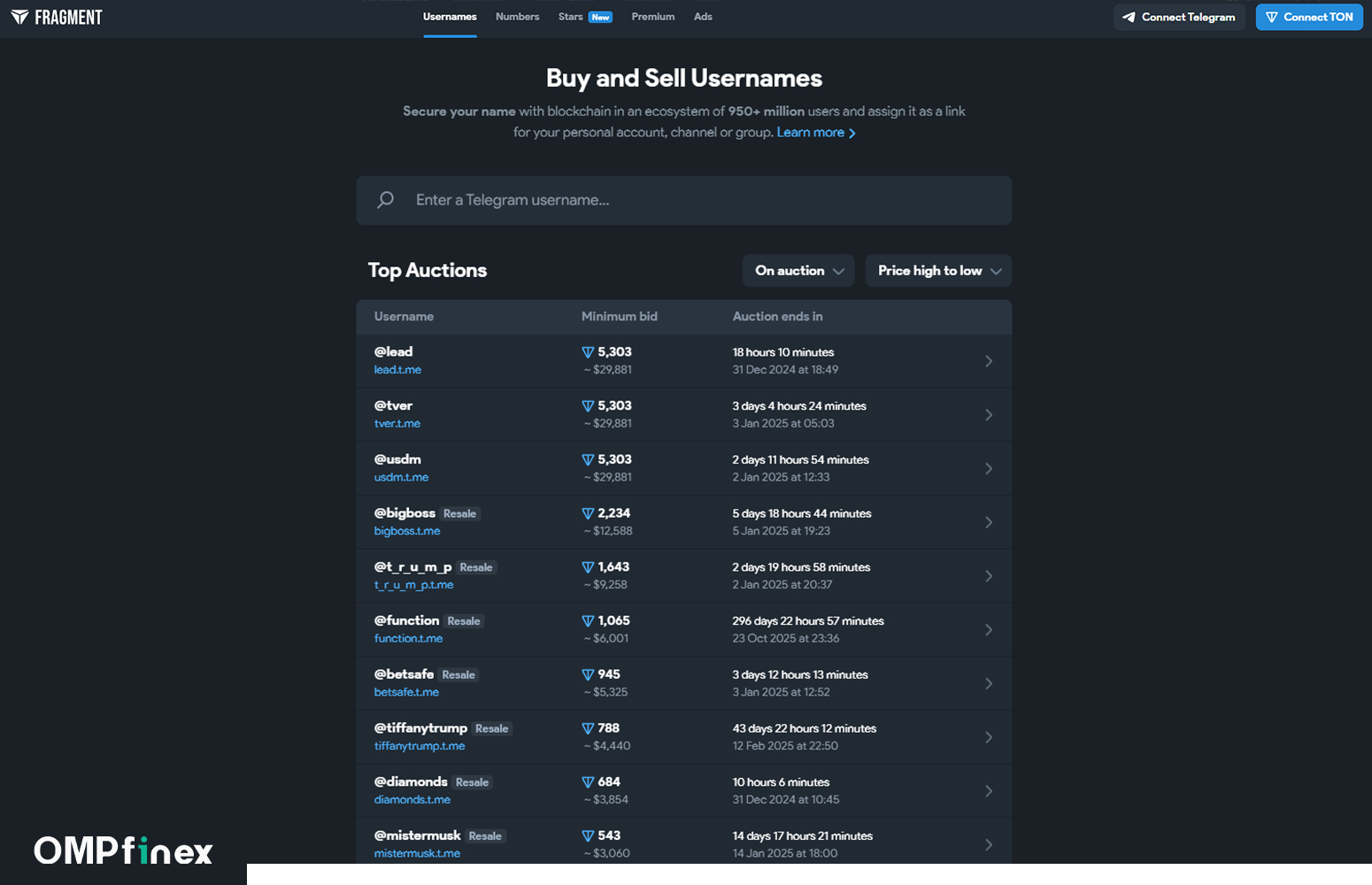
Task: Open the @usdm row arrow
Action: 989,468
